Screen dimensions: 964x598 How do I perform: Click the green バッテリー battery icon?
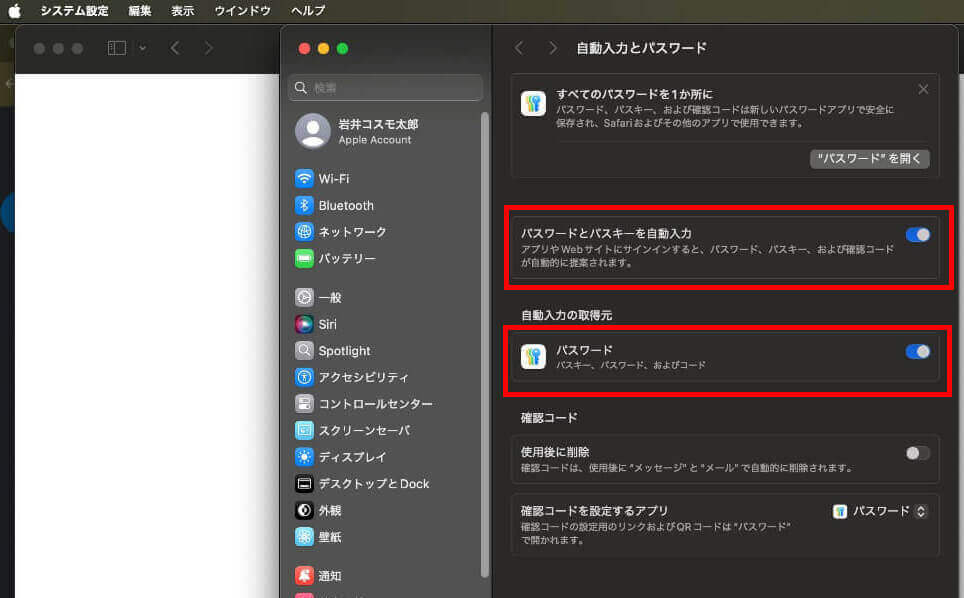click(304, 259)
